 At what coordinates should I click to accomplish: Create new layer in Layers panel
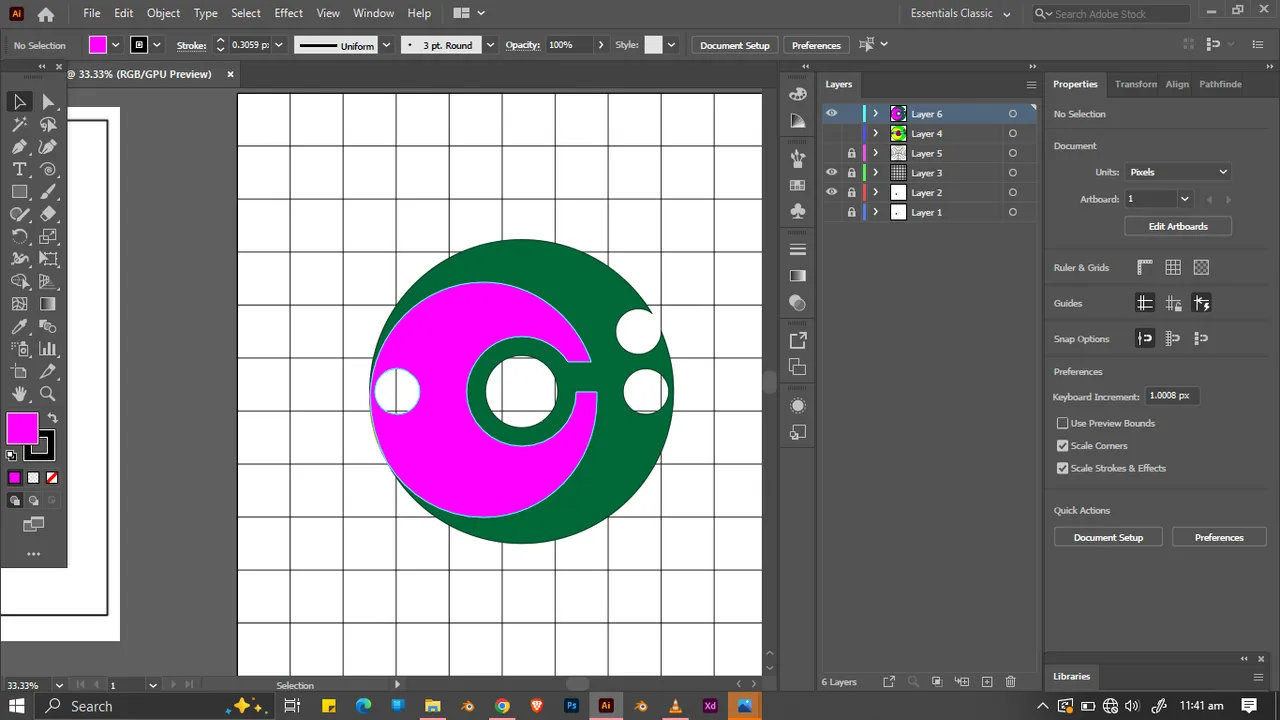coord(986,682)
